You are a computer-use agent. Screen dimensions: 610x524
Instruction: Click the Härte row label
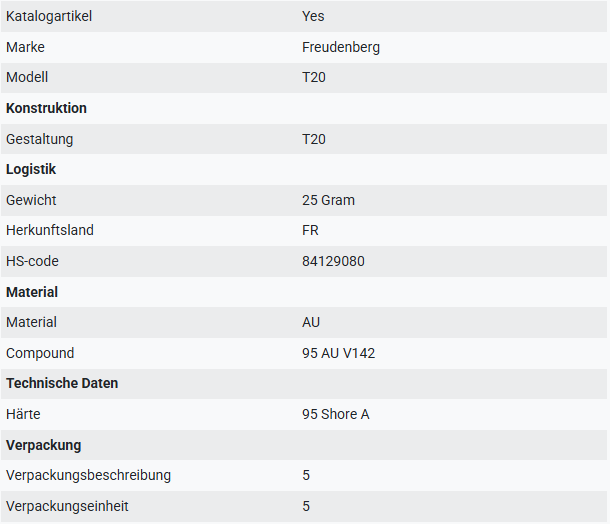[x=23, y=414]
